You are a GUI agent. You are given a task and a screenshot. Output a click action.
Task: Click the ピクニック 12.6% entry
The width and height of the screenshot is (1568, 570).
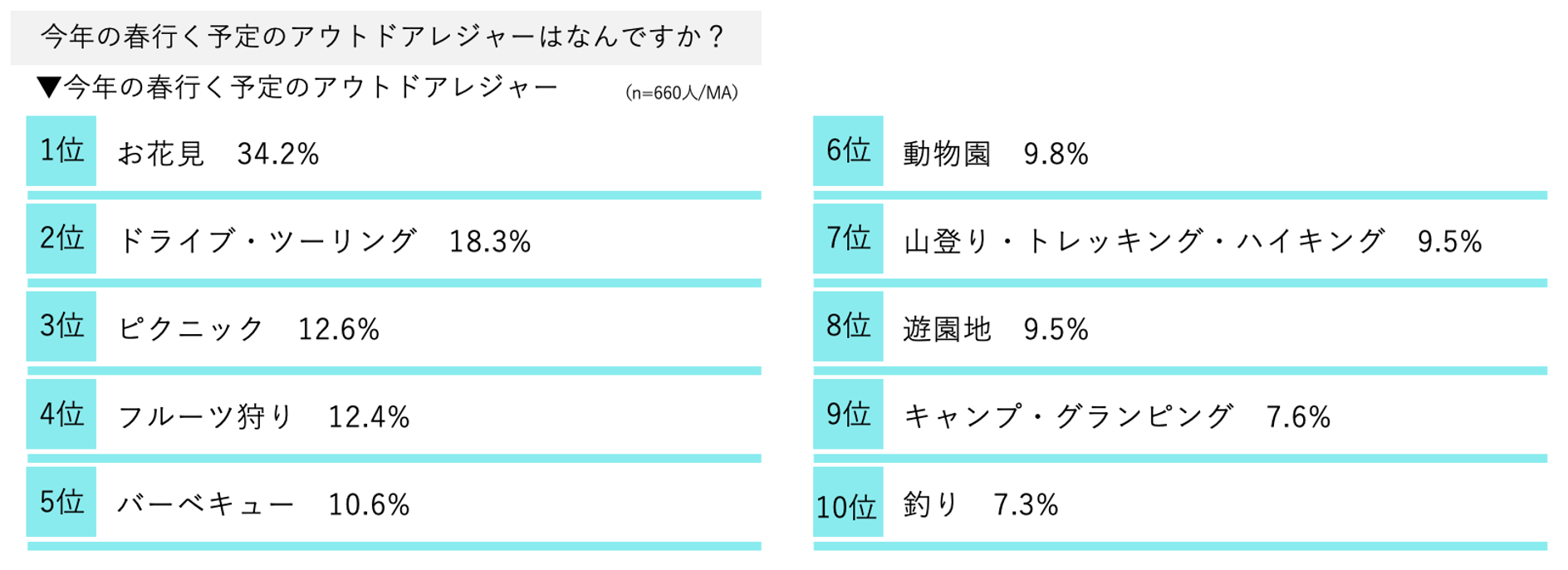(x=248, y=330)
